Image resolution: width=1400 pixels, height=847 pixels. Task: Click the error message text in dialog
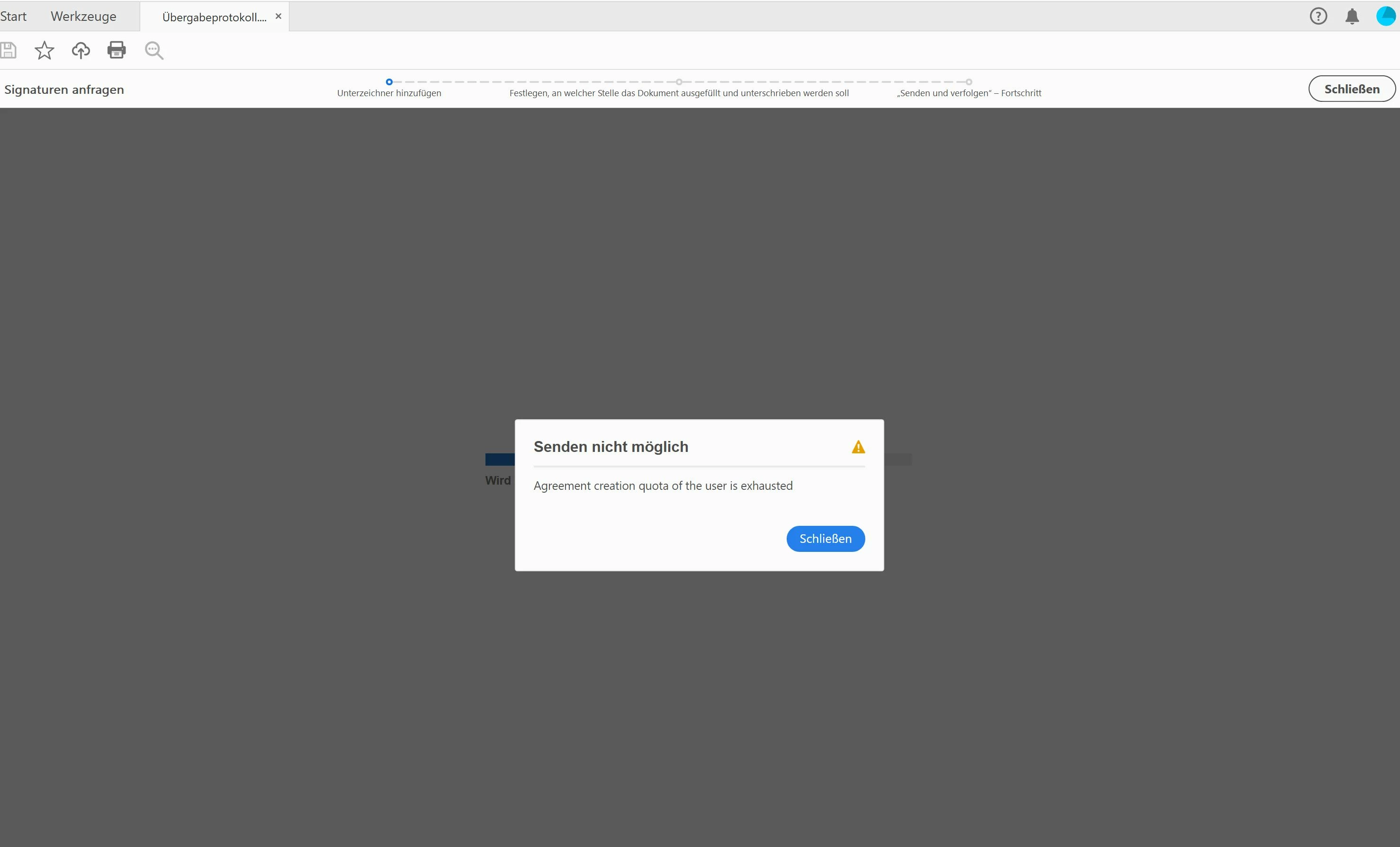pos(663,486)
